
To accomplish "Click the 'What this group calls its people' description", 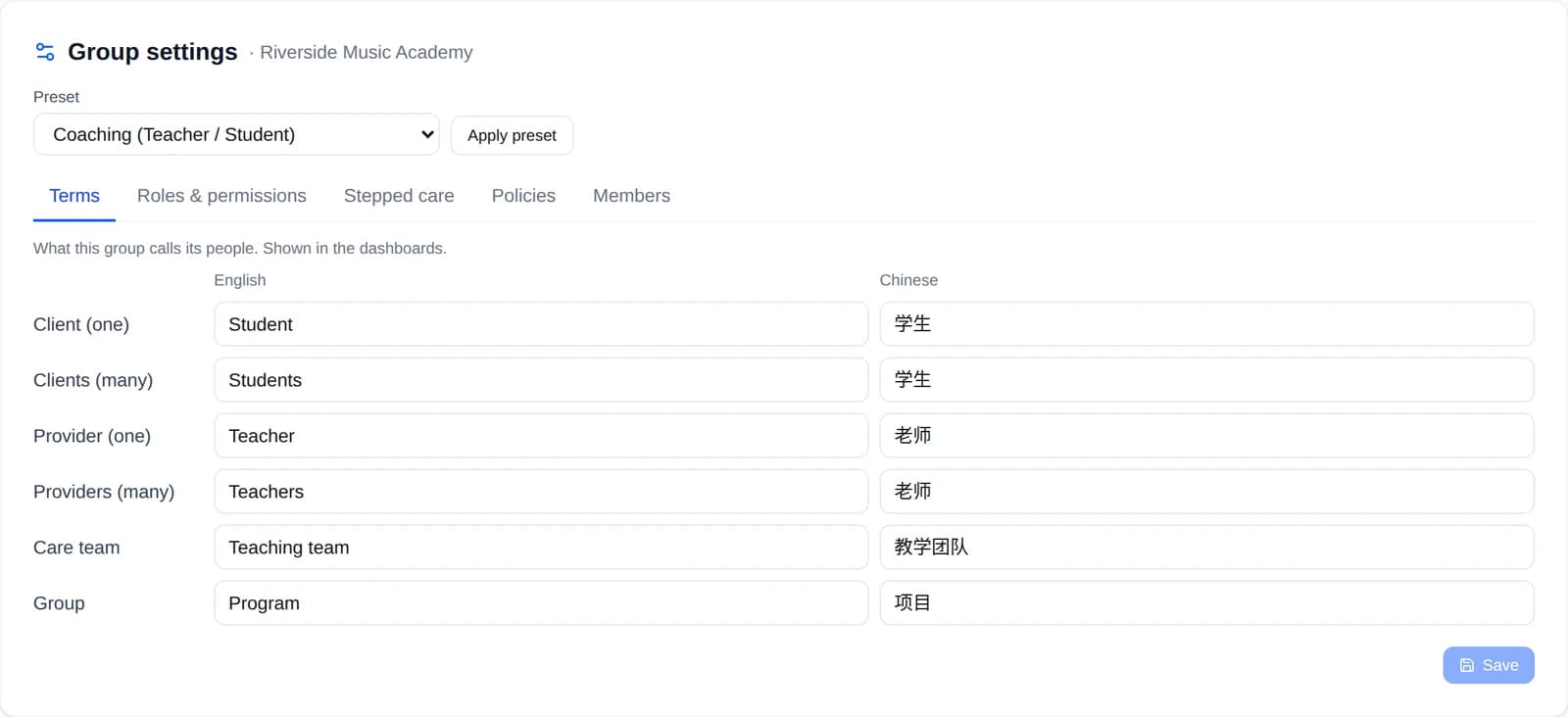I will pos(240,249).
